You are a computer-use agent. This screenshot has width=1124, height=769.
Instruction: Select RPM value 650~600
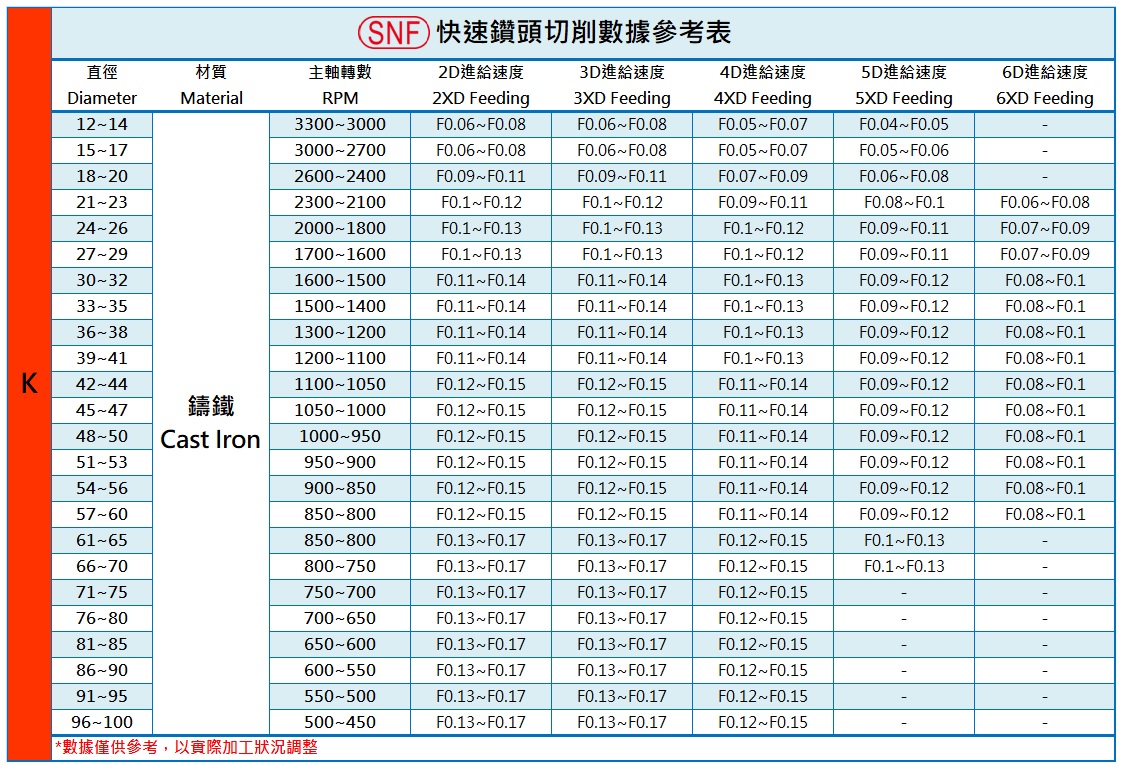coord(340,644)
